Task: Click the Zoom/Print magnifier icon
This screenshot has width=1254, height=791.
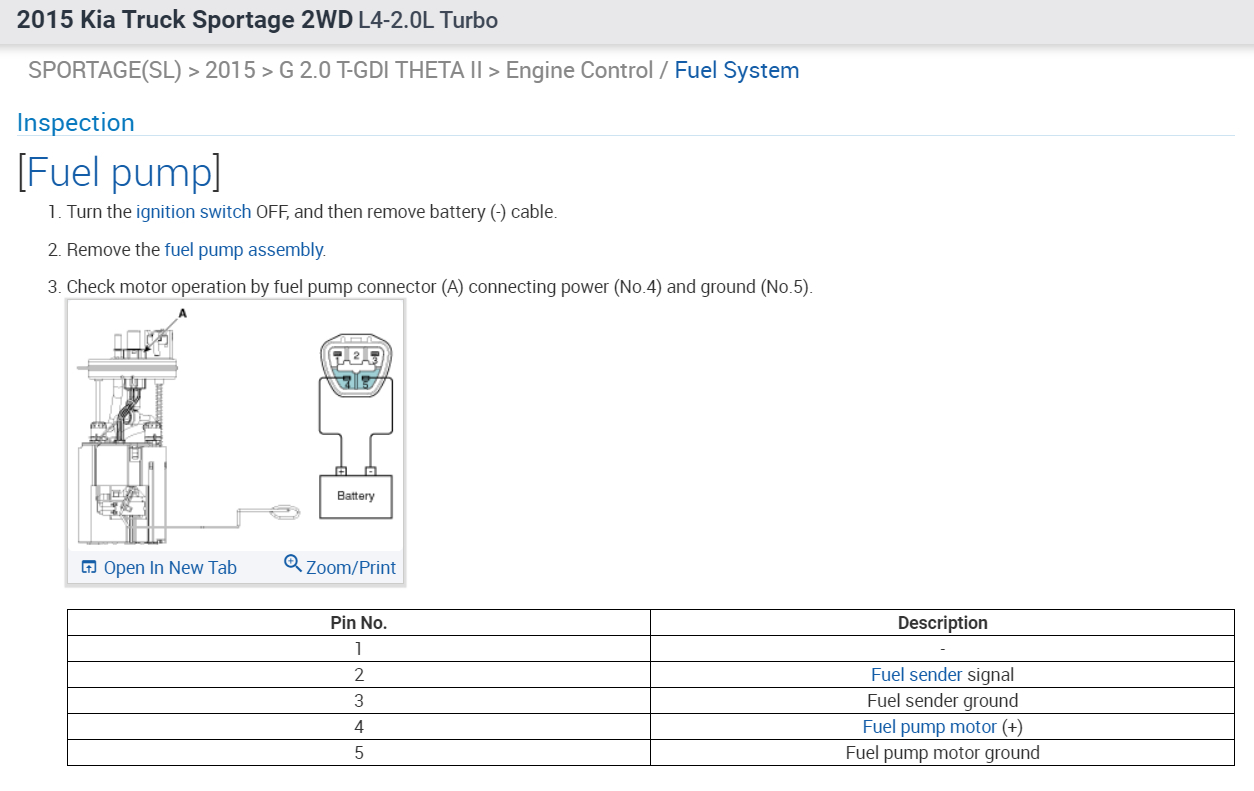Action: (x=293, y=564)
